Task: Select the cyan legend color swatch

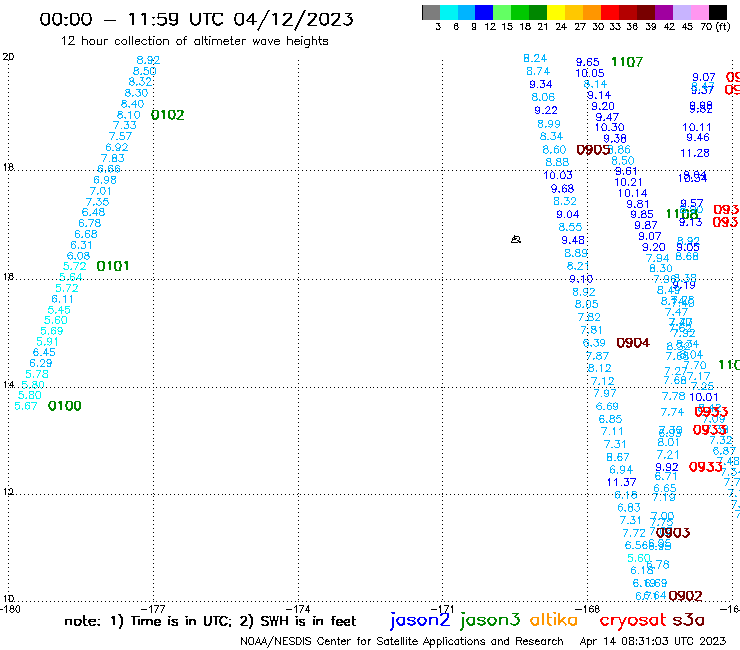Action: (449, 12)
